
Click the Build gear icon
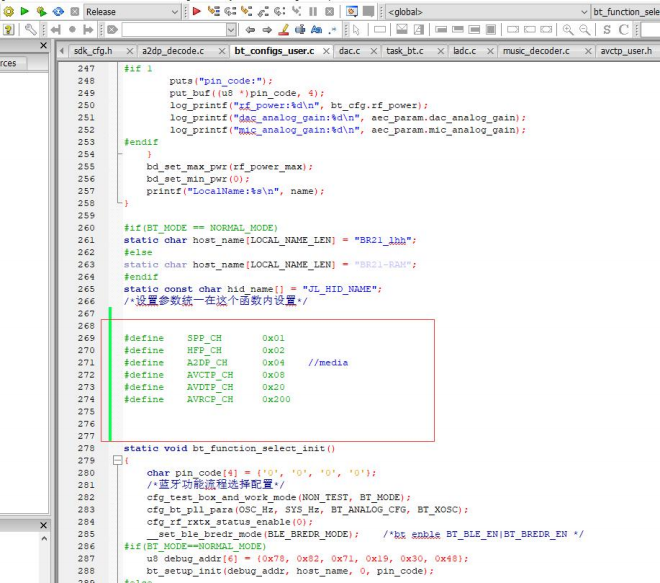coord(8,12)
